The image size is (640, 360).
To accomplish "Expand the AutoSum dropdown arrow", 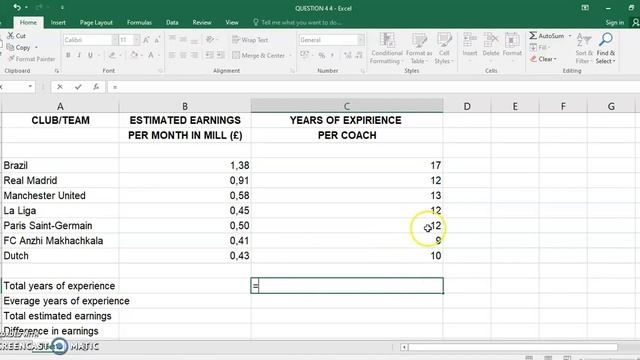I will coord(570,36).
